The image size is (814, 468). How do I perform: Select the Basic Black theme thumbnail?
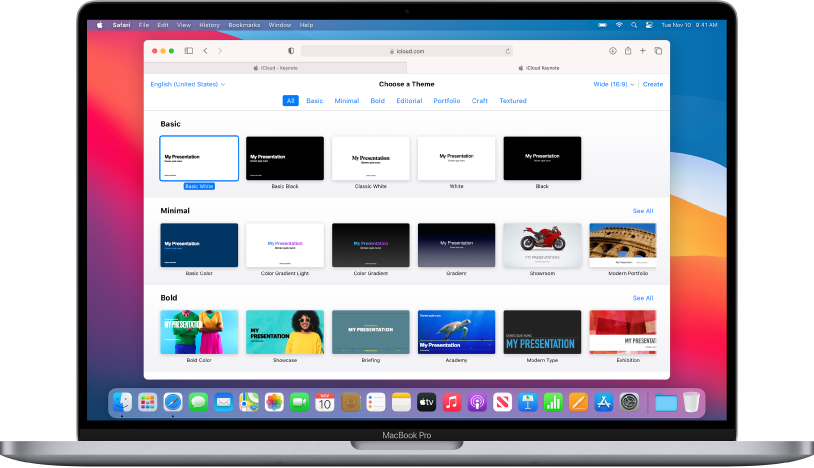285,158
